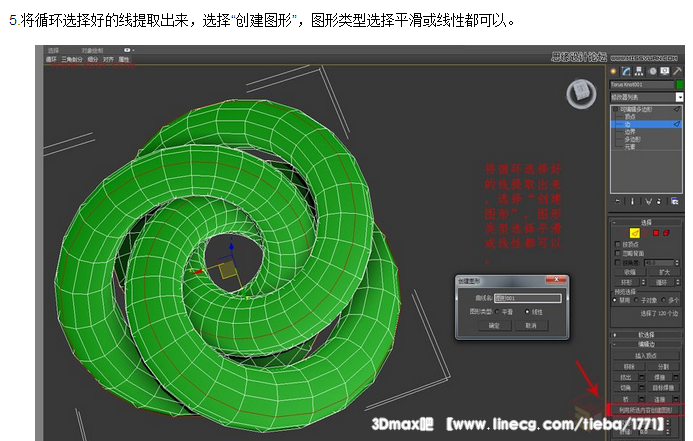The image size is (693, 441).
Task: Click the 插入顶点 button
Action: [646, 356]
